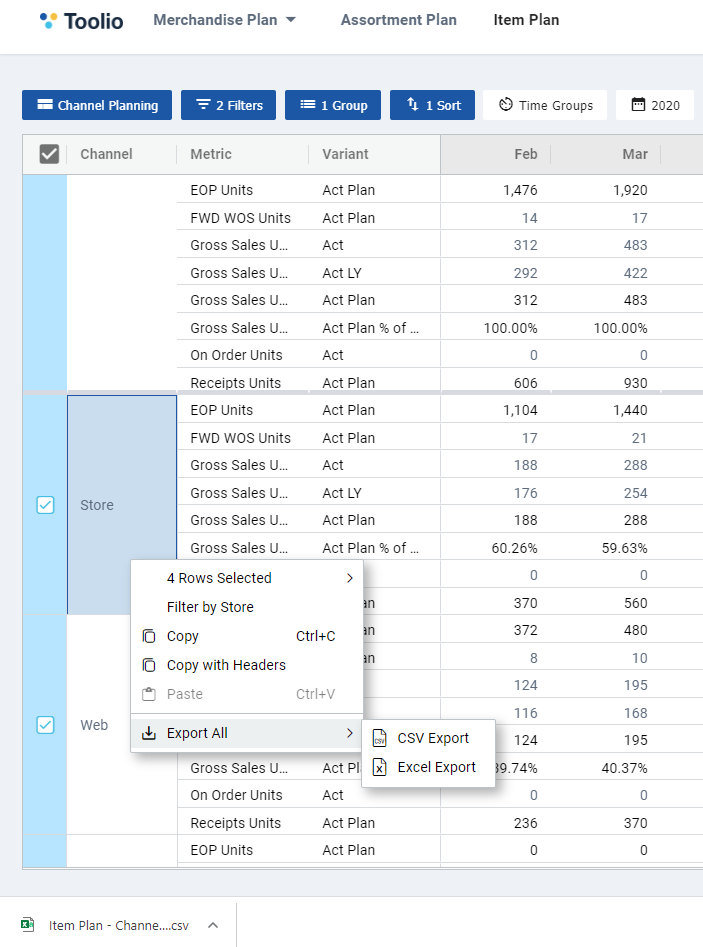Open the 2020 calendar date picker

[655, 105]
